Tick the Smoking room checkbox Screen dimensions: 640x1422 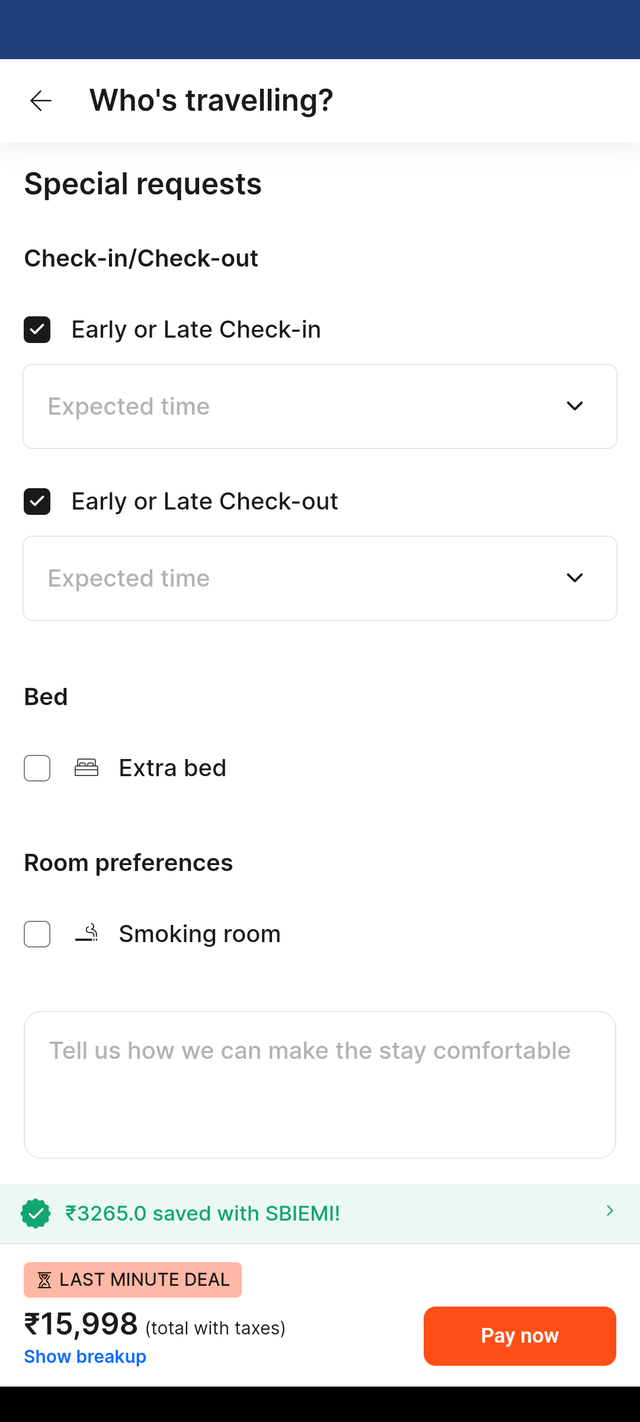click(x=37, y=934)
